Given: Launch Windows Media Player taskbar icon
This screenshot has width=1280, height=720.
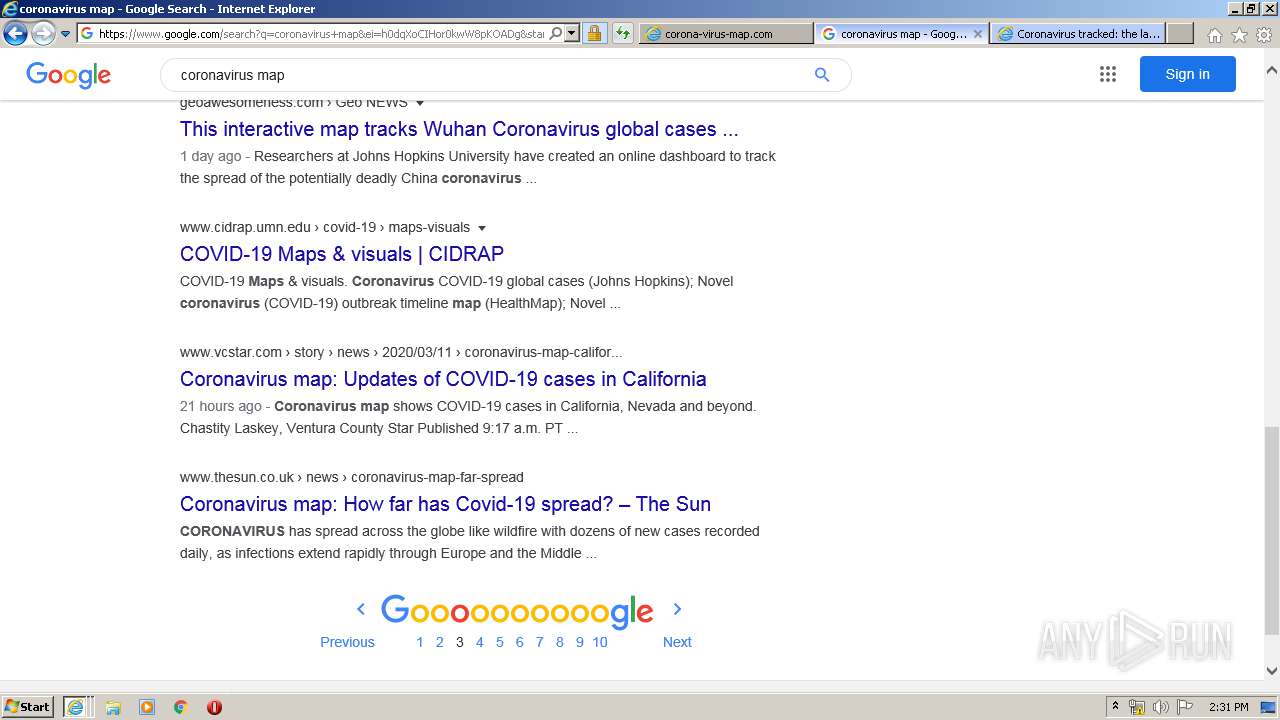Looking at the screenshot, I should coord(147,707).
